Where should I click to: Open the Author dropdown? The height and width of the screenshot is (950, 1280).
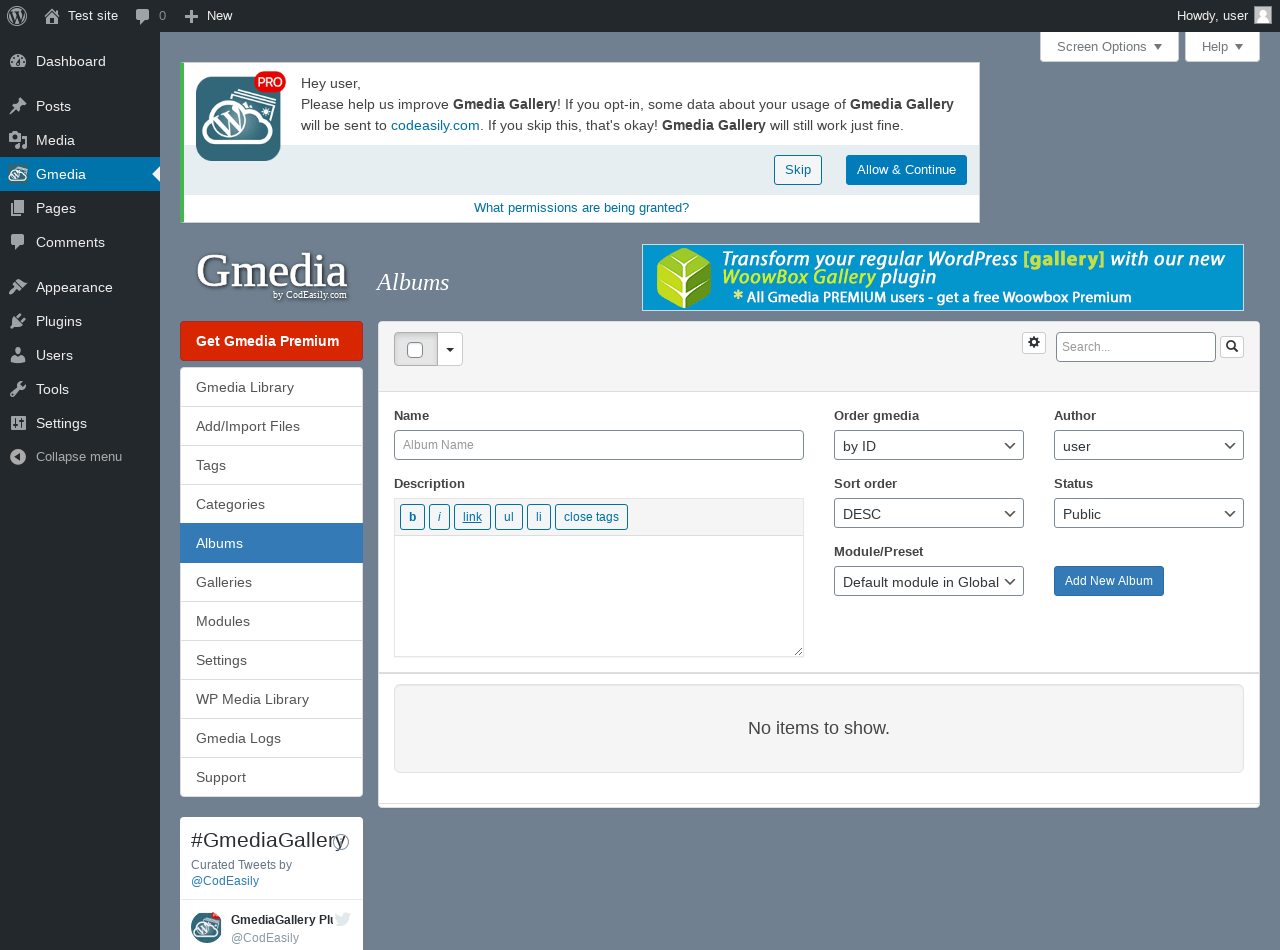[1149, 445]
